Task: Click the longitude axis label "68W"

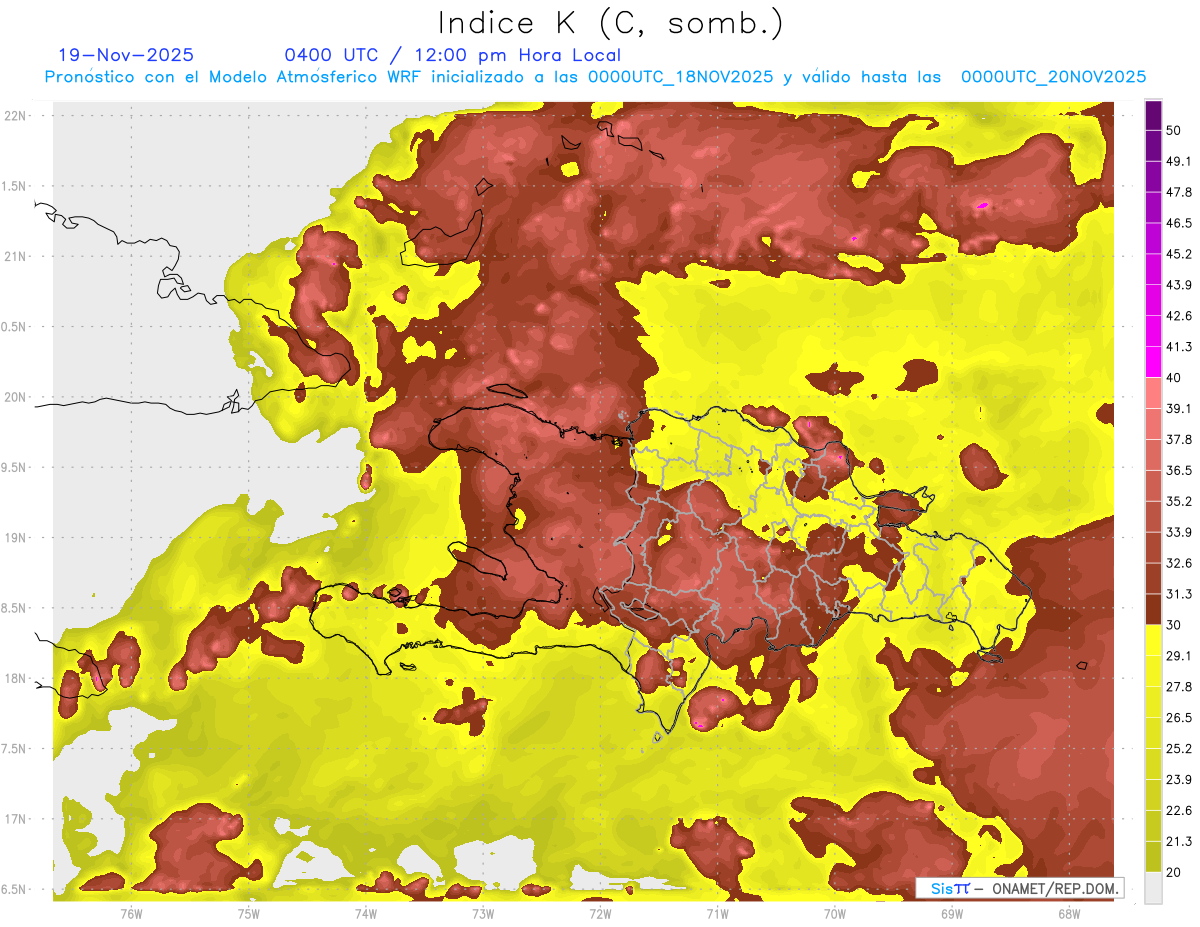Action: [x=1068, y=913]
